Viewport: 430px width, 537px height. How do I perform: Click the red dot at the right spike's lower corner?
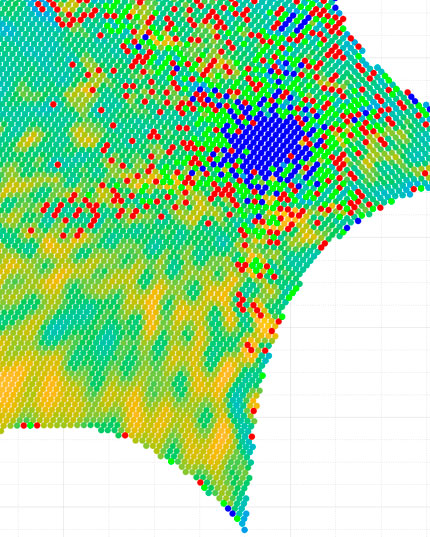[414, 189]
